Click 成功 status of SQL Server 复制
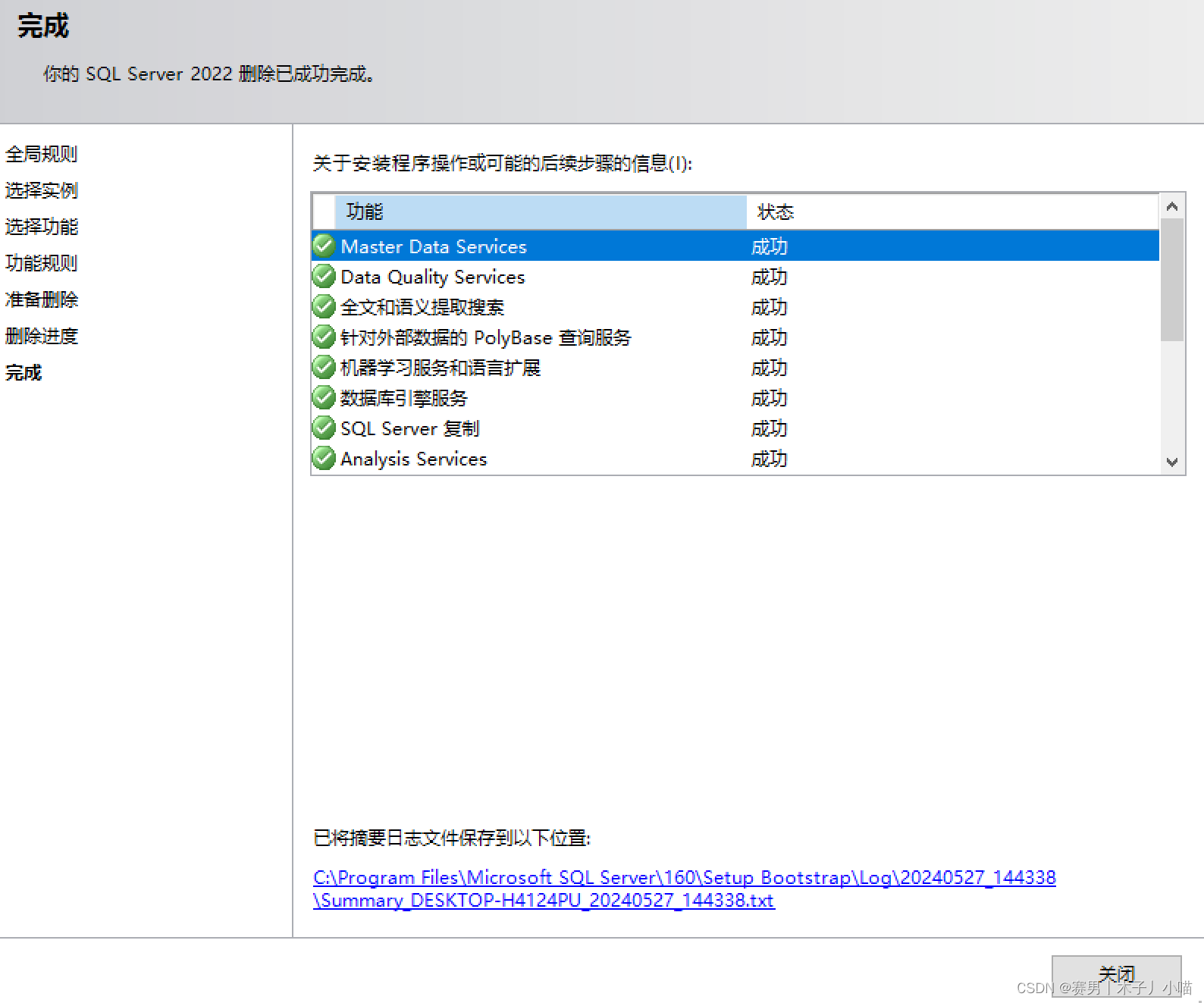 point(769,428)
